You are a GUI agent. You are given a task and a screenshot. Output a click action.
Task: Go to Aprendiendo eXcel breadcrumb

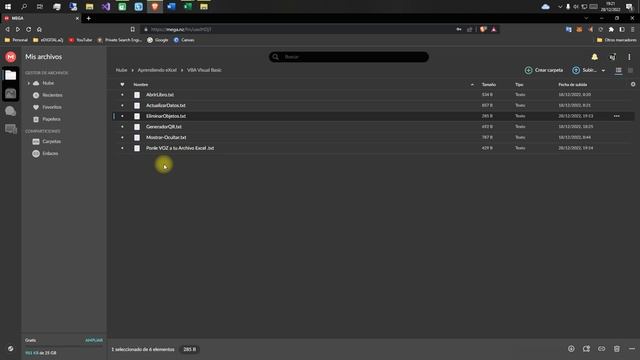157,70
